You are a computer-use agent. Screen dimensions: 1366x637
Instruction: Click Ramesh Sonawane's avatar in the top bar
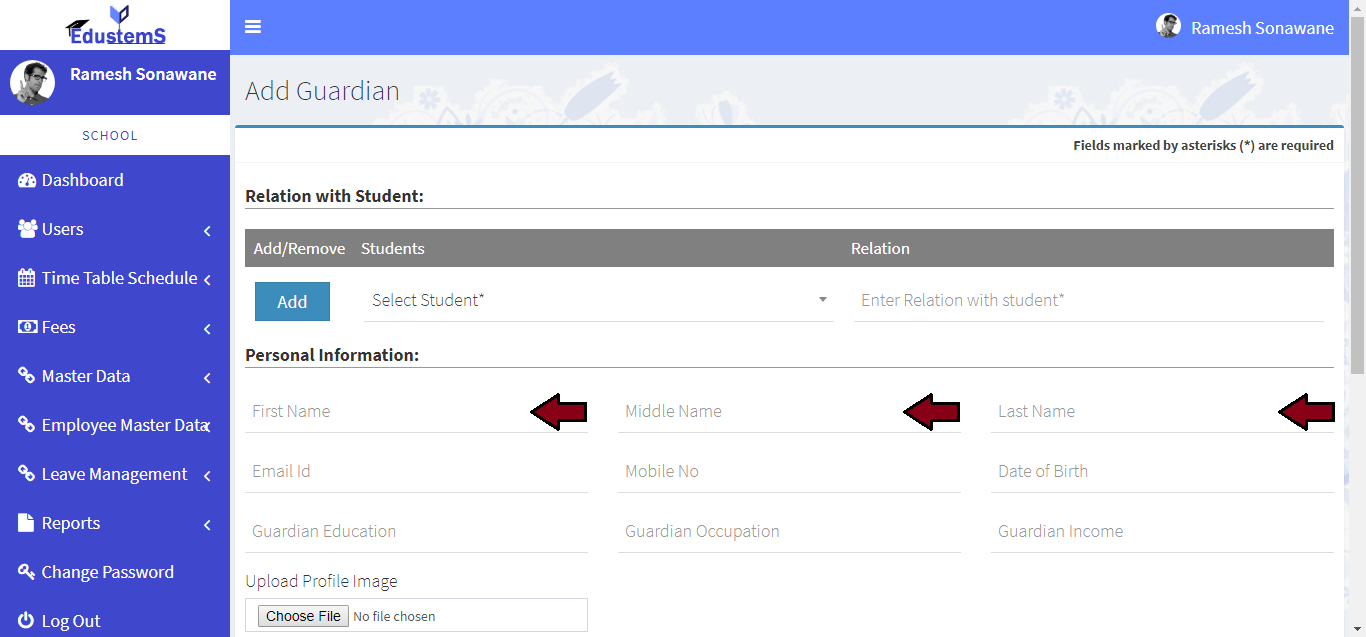(1168, 26)
